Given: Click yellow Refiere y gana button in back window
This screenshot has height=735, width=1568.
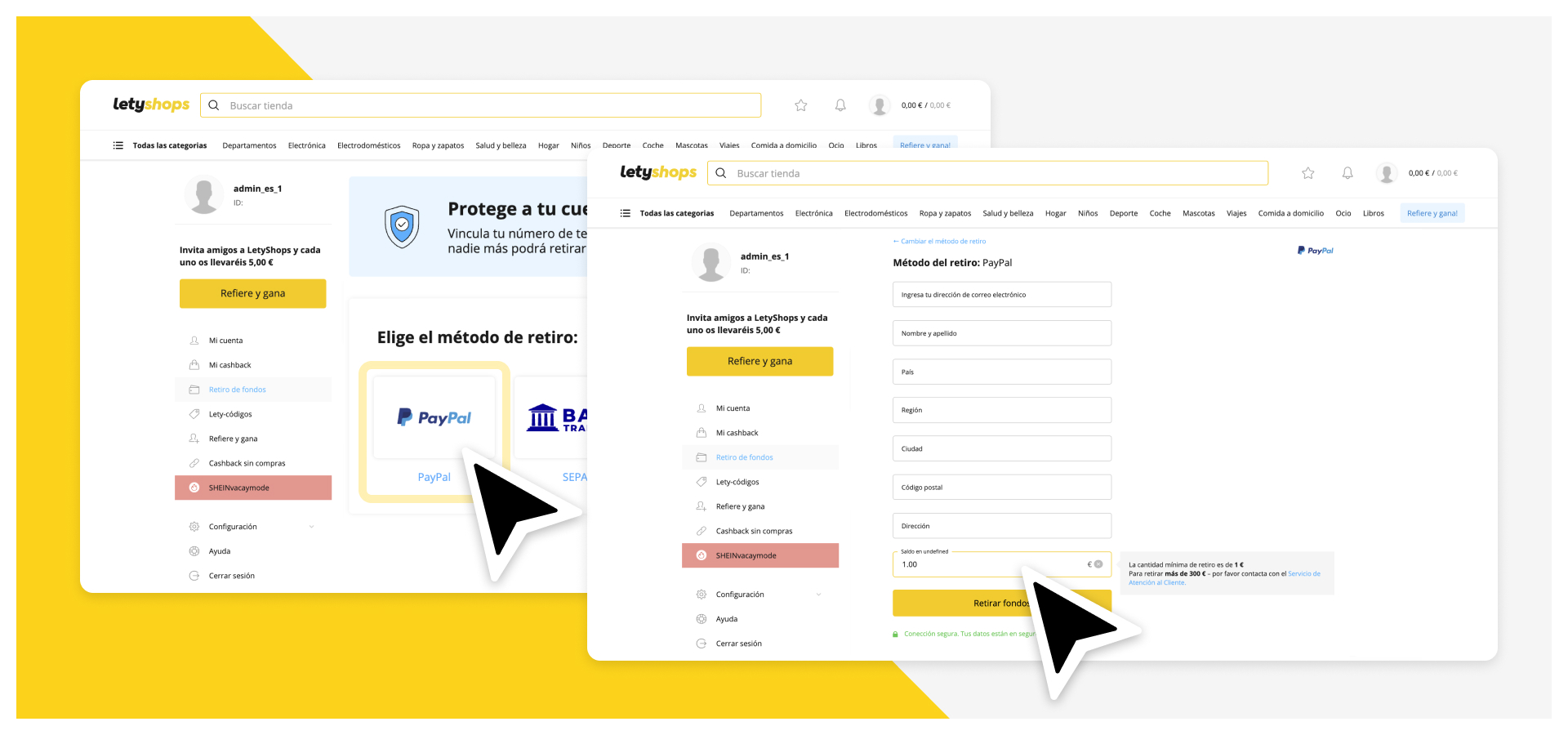Looking at the screenshot, I should (252, 293).
